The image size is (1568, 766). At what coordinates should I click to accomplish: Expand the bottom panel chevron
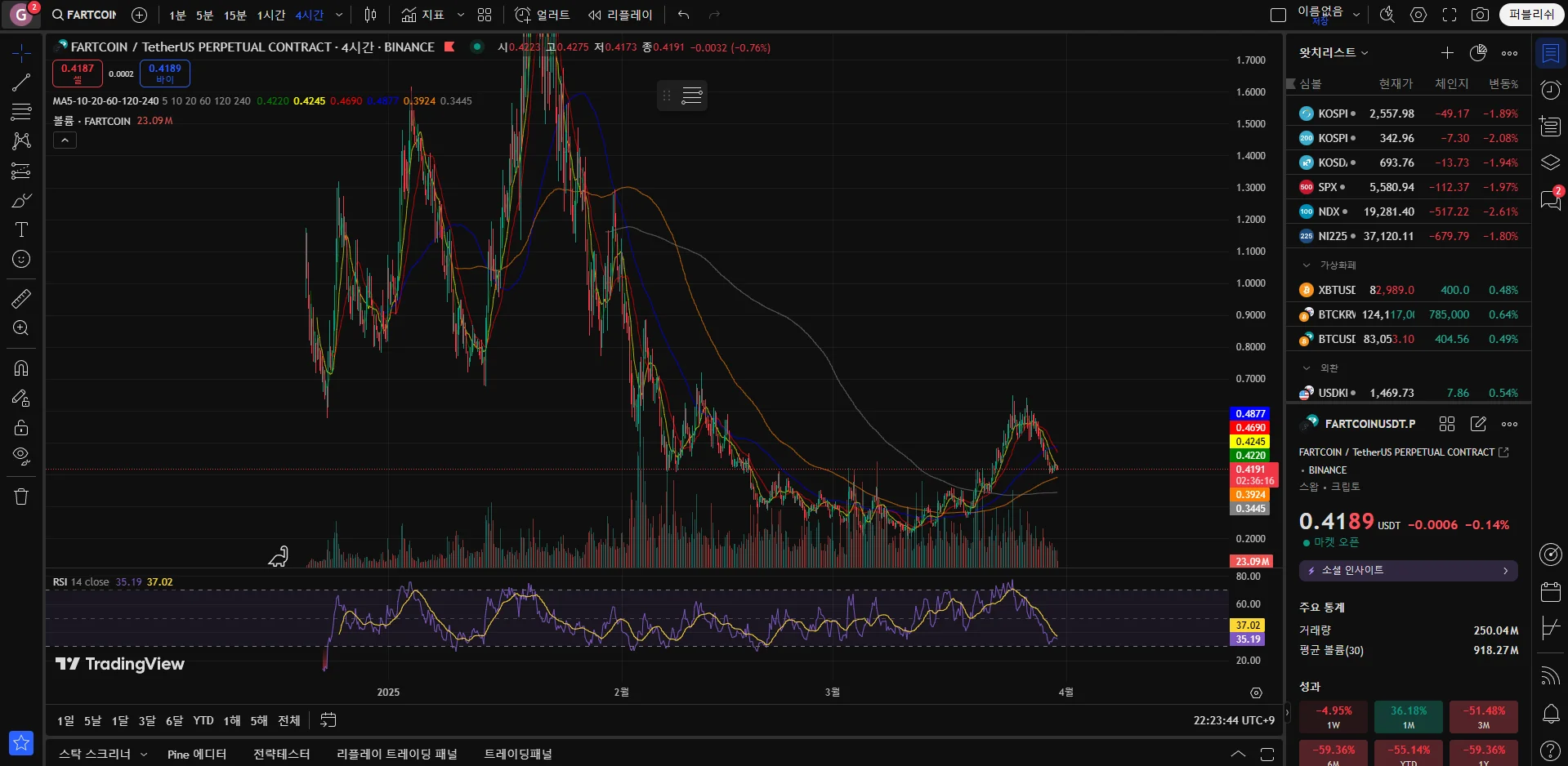[1238, 755]
